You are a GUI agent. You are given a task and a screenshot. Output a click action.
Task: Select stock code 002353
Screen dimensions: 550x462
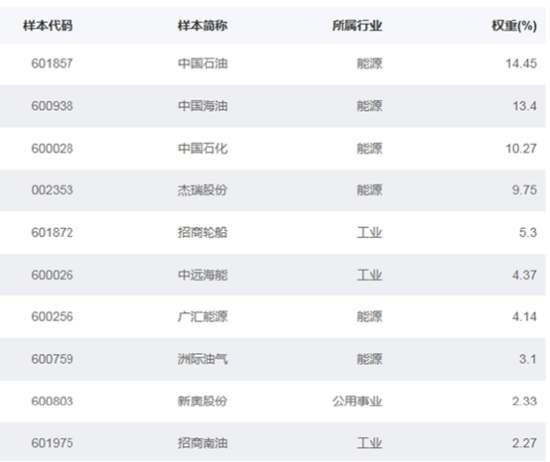[x=52, y=190]
